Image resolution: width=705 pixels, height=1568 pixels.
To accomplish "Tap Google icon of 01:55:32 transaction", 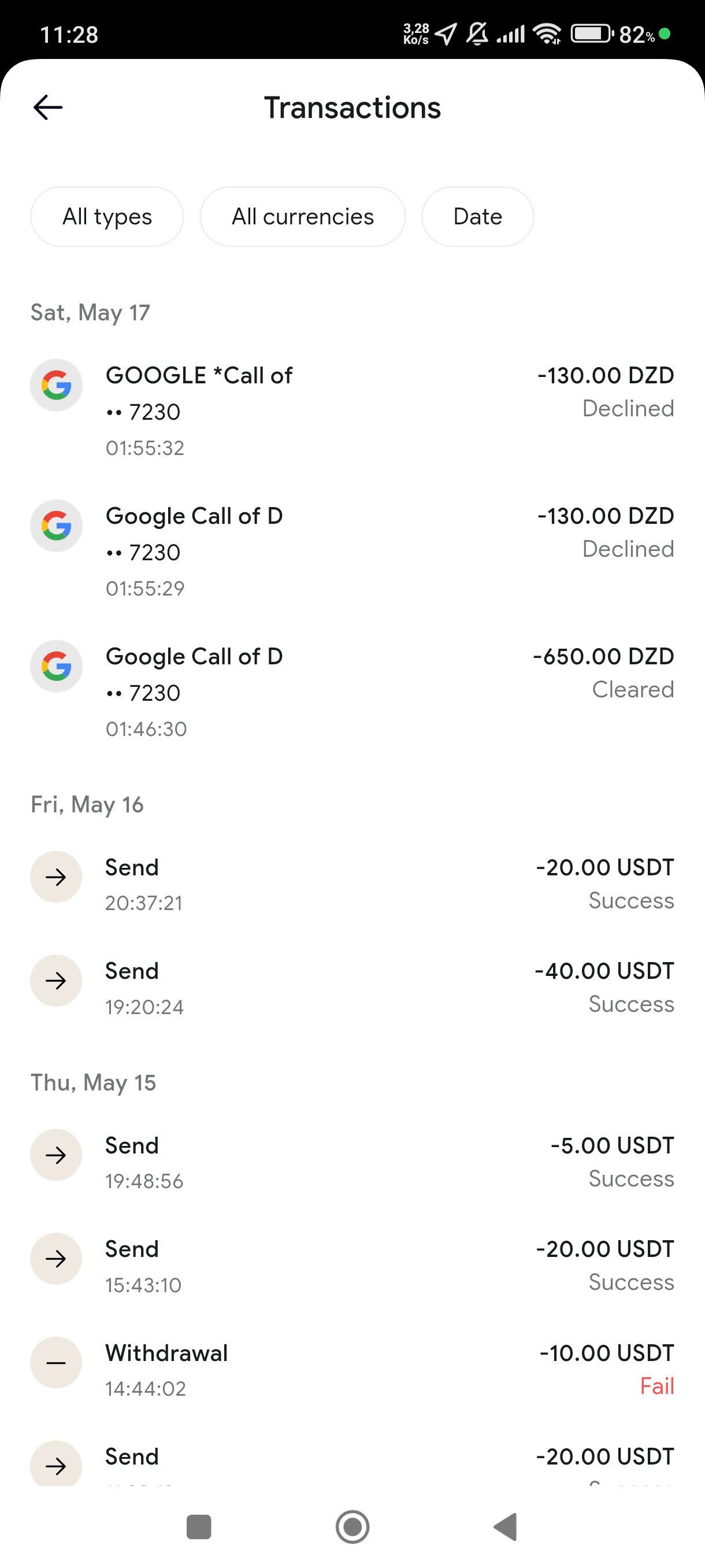I will [57, 385].
